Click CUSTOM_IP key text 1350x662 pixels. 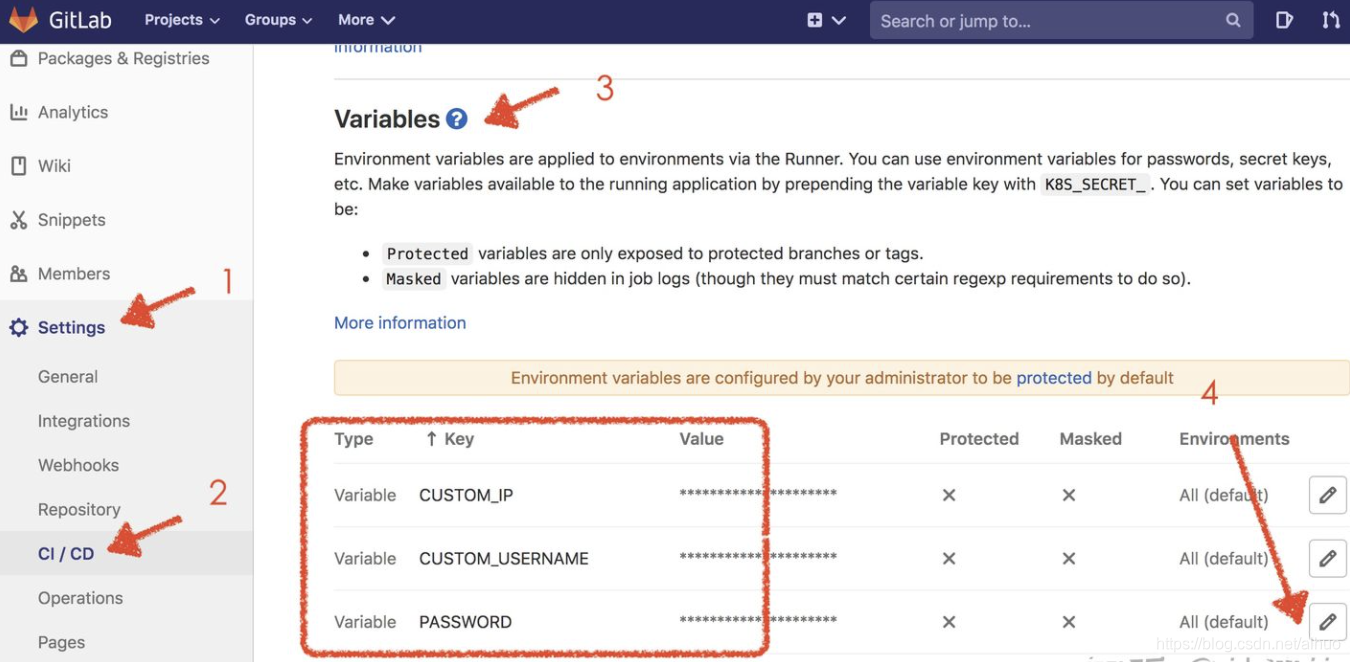point(466,495)
